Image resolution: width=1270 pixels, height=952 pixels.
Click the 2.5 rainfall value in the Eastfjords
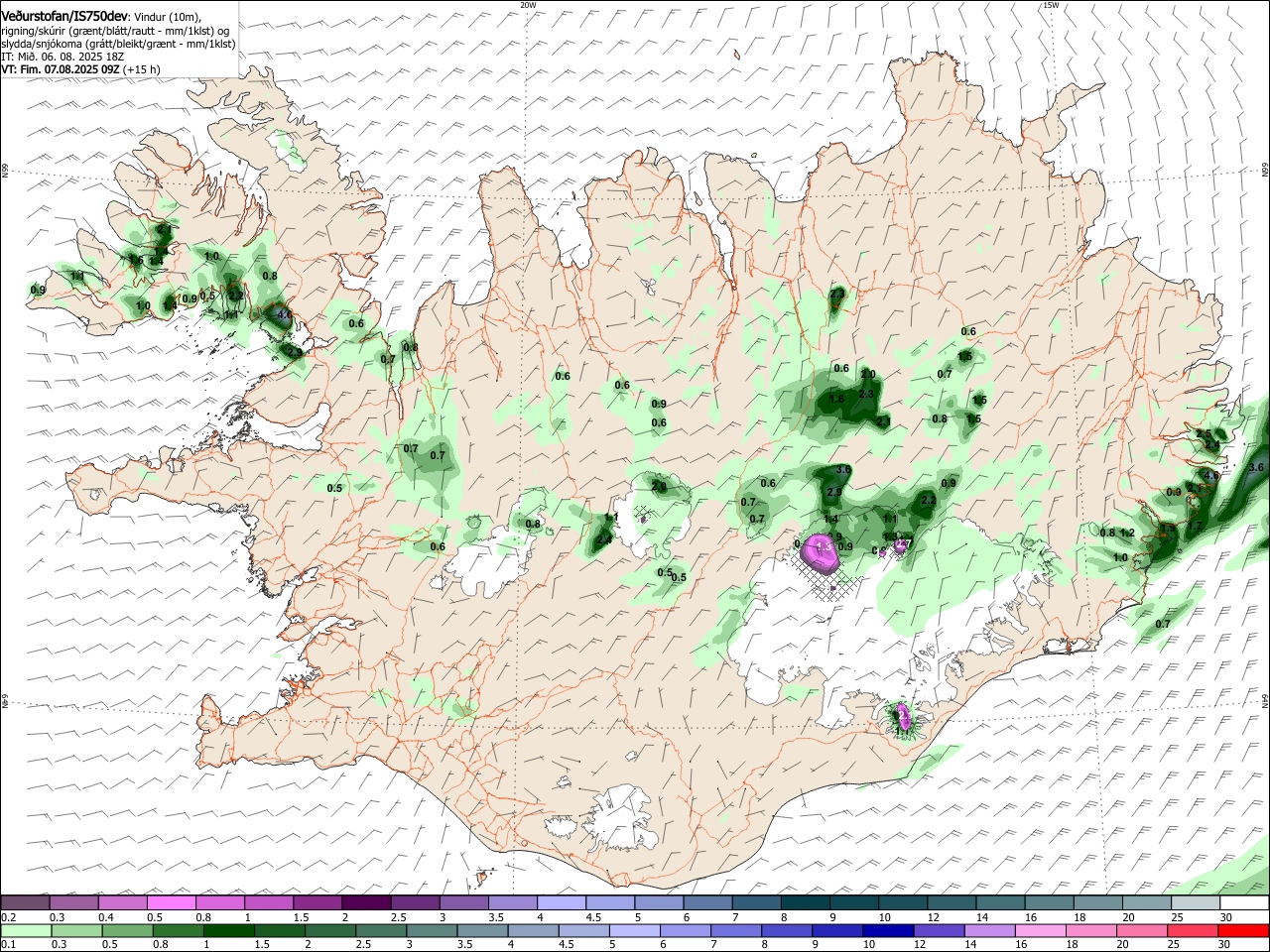coord(1204,434)
